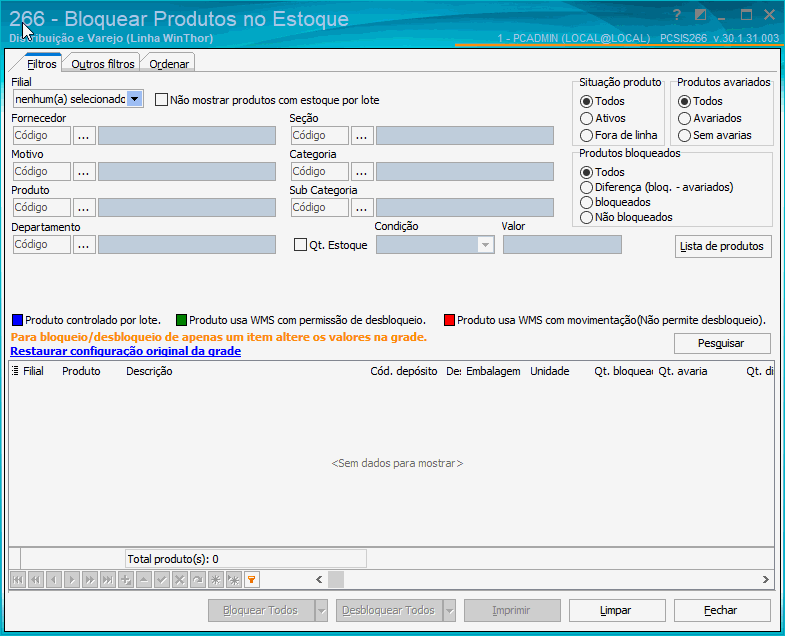Click the Limpar button
The image size is (785, 636).
(617, 610)
